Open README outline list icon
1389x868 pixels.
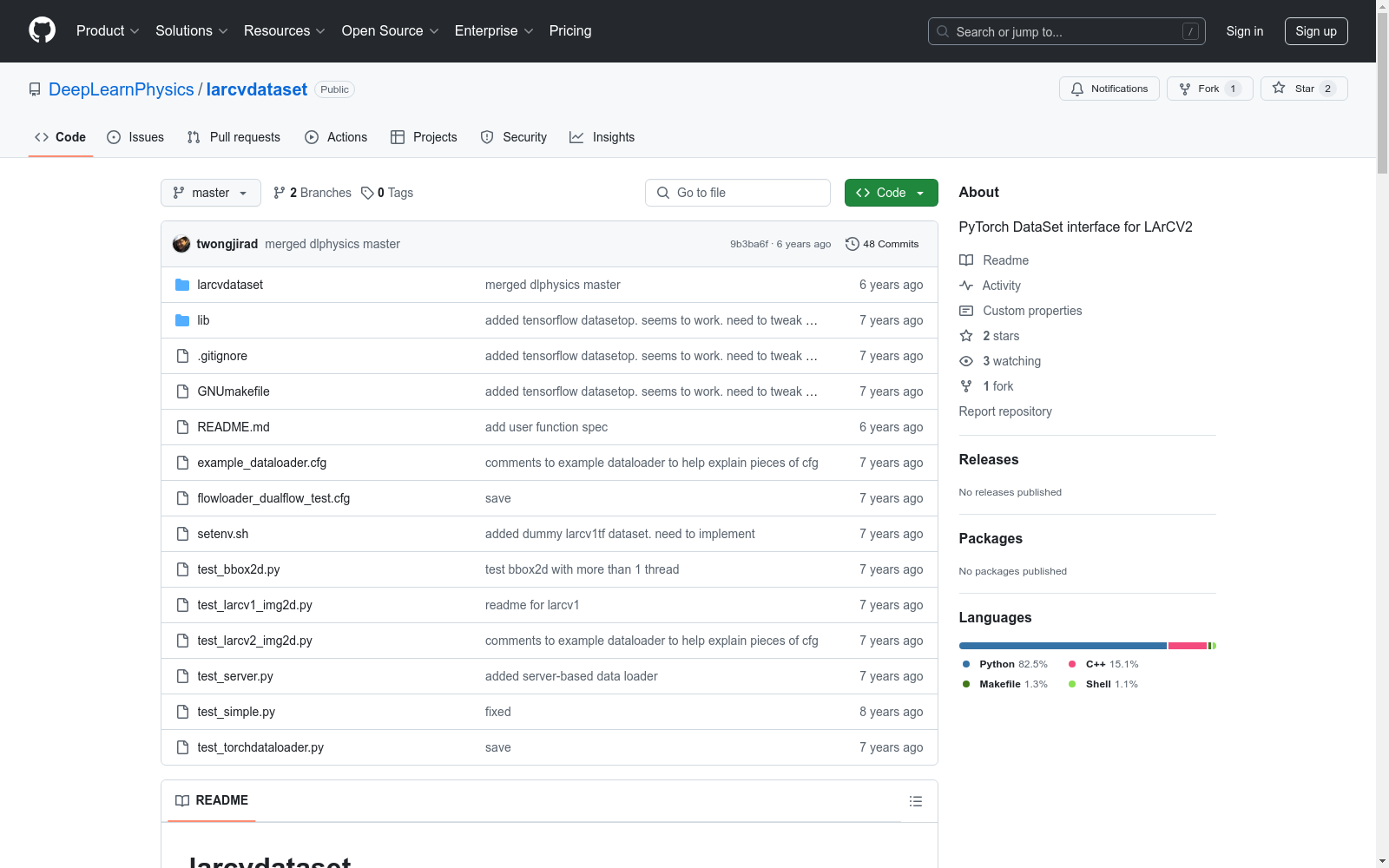coord(916,801)
